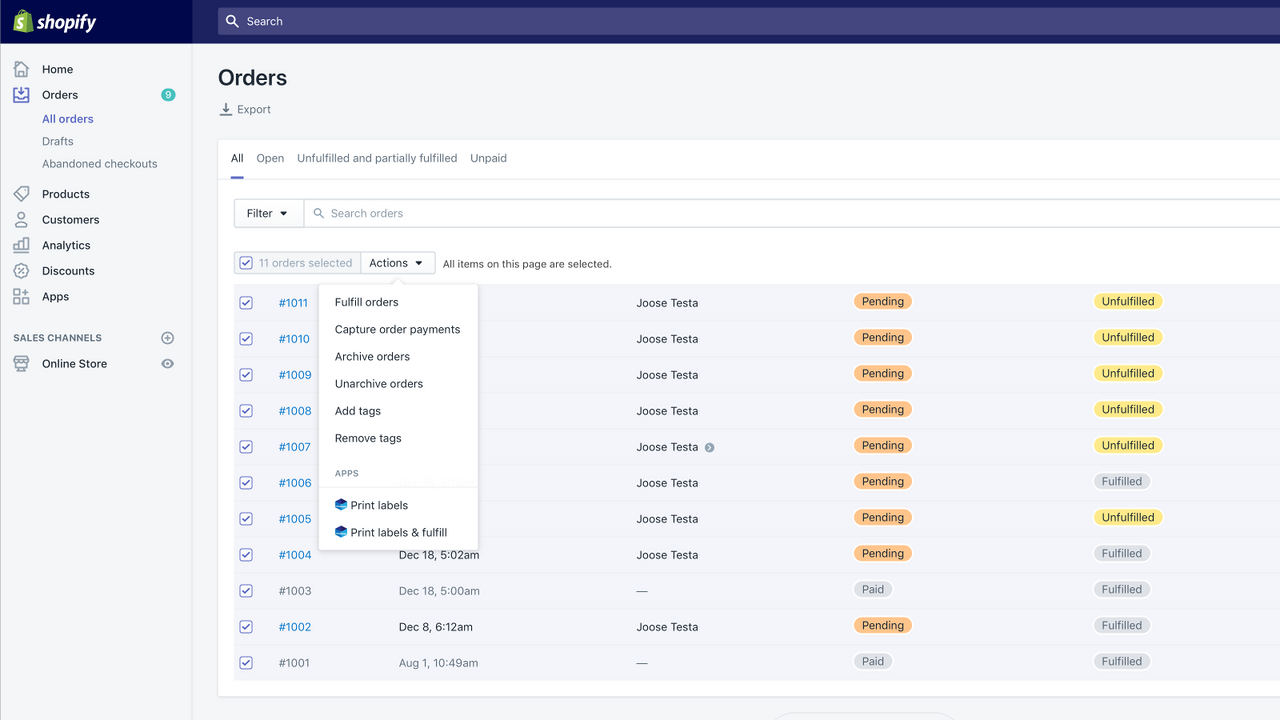Viewport: 1280px width, 720px height.
Task: Deselect order #1009 checkbox
Action: 246,375
